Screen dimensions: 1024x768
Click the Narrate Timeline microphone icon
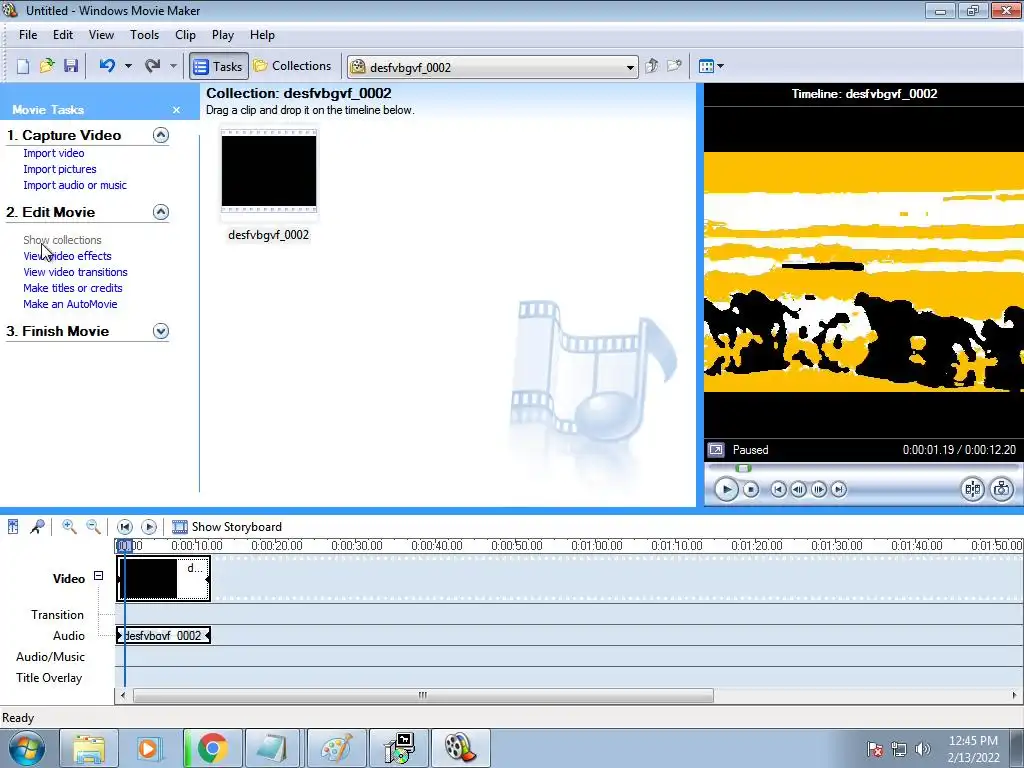[37, 526]
